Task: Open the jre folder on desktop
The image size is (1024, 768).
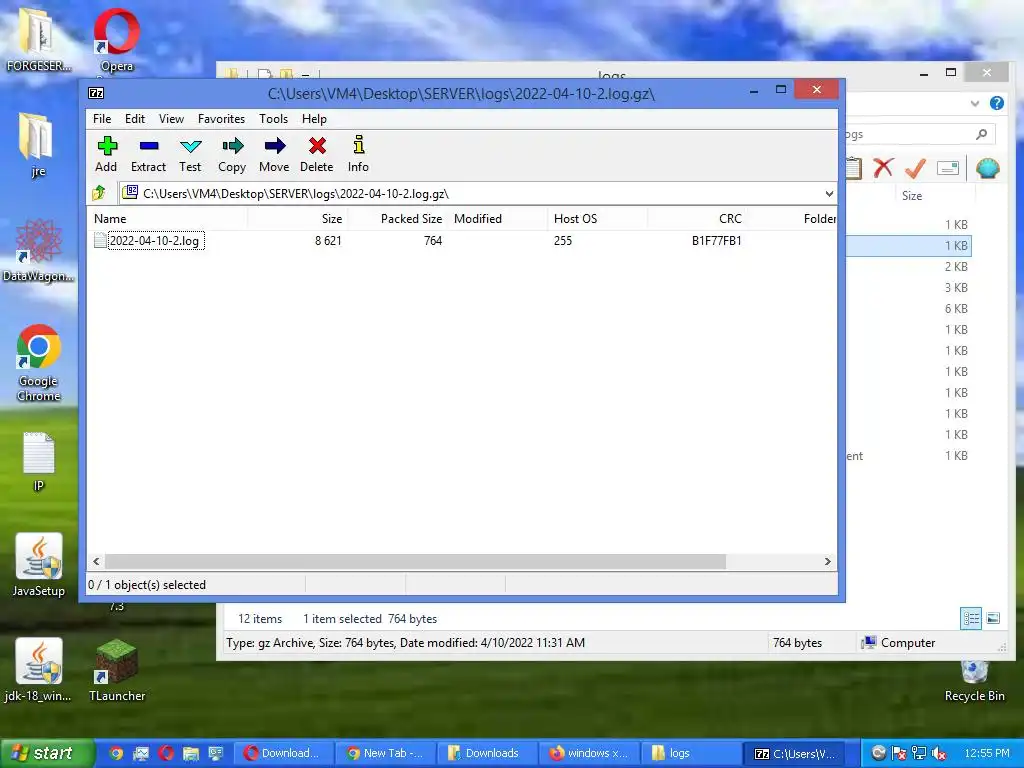Action: tap(38, 144)
